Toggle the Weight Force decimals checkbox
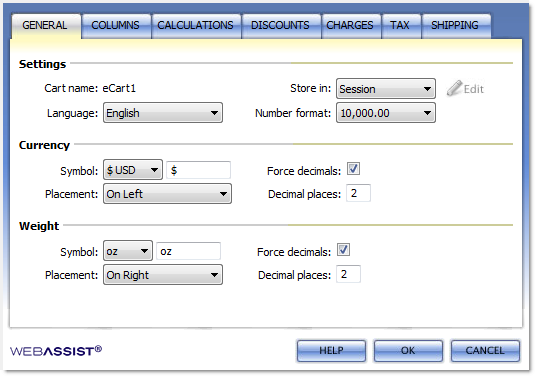535x376 pixels. (x=343, y=250)
